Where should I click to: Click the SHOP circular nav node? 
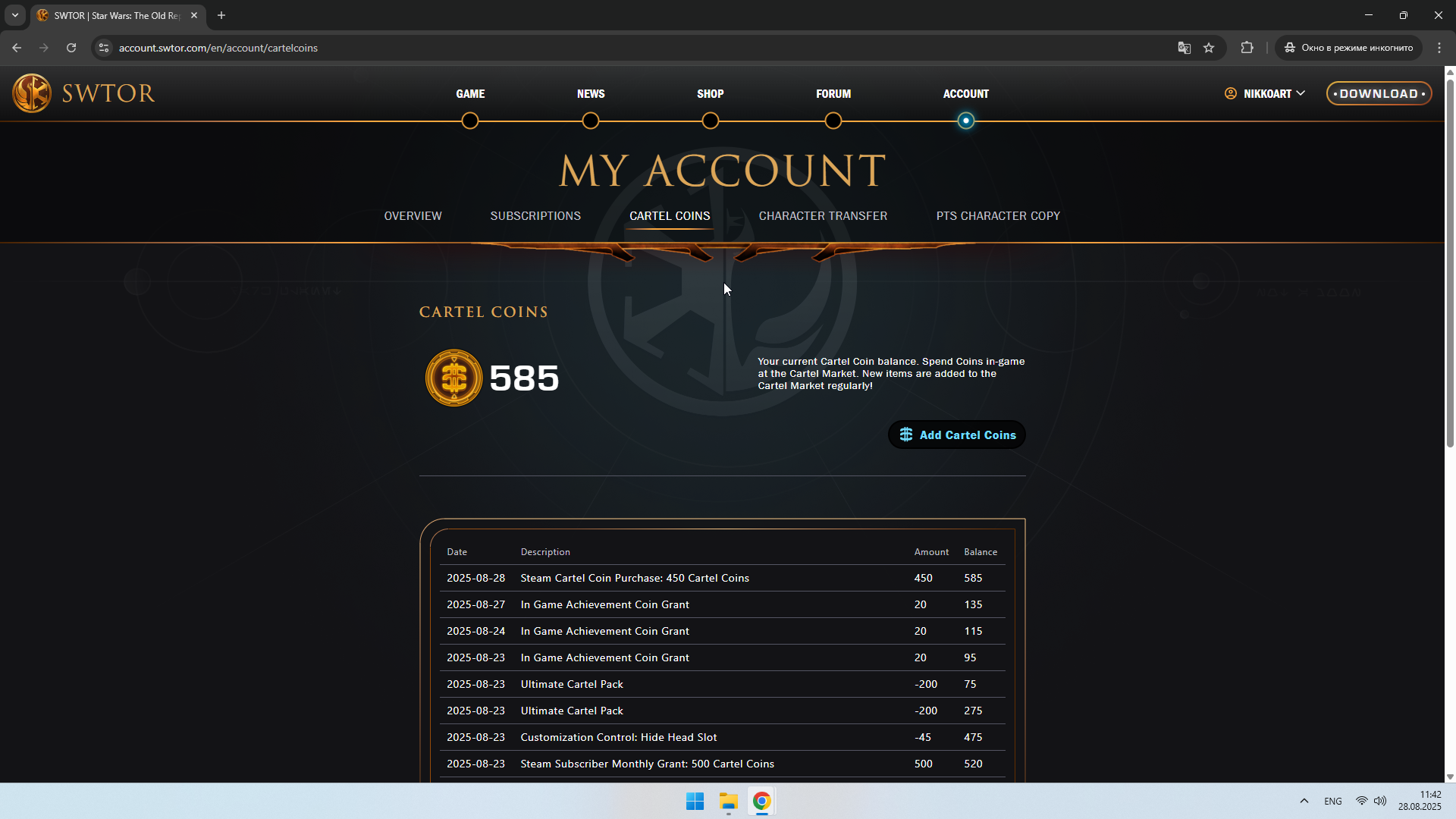(x=711, y=121)
